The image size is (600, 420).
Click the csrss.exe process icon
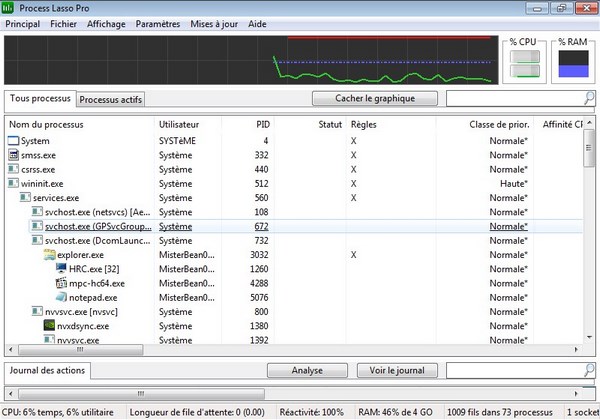(13, 169)
